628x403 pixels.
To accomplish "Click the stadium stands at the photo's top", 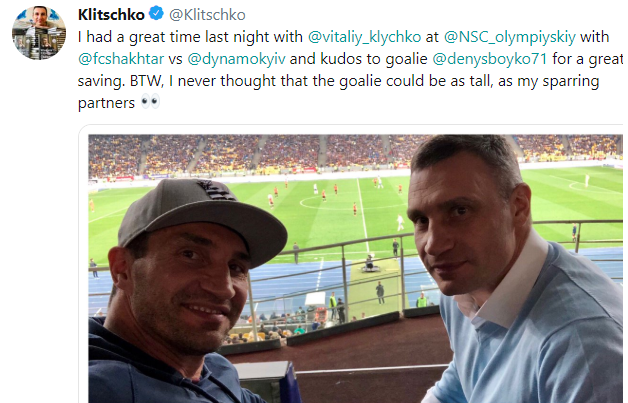I will (250, 150).
